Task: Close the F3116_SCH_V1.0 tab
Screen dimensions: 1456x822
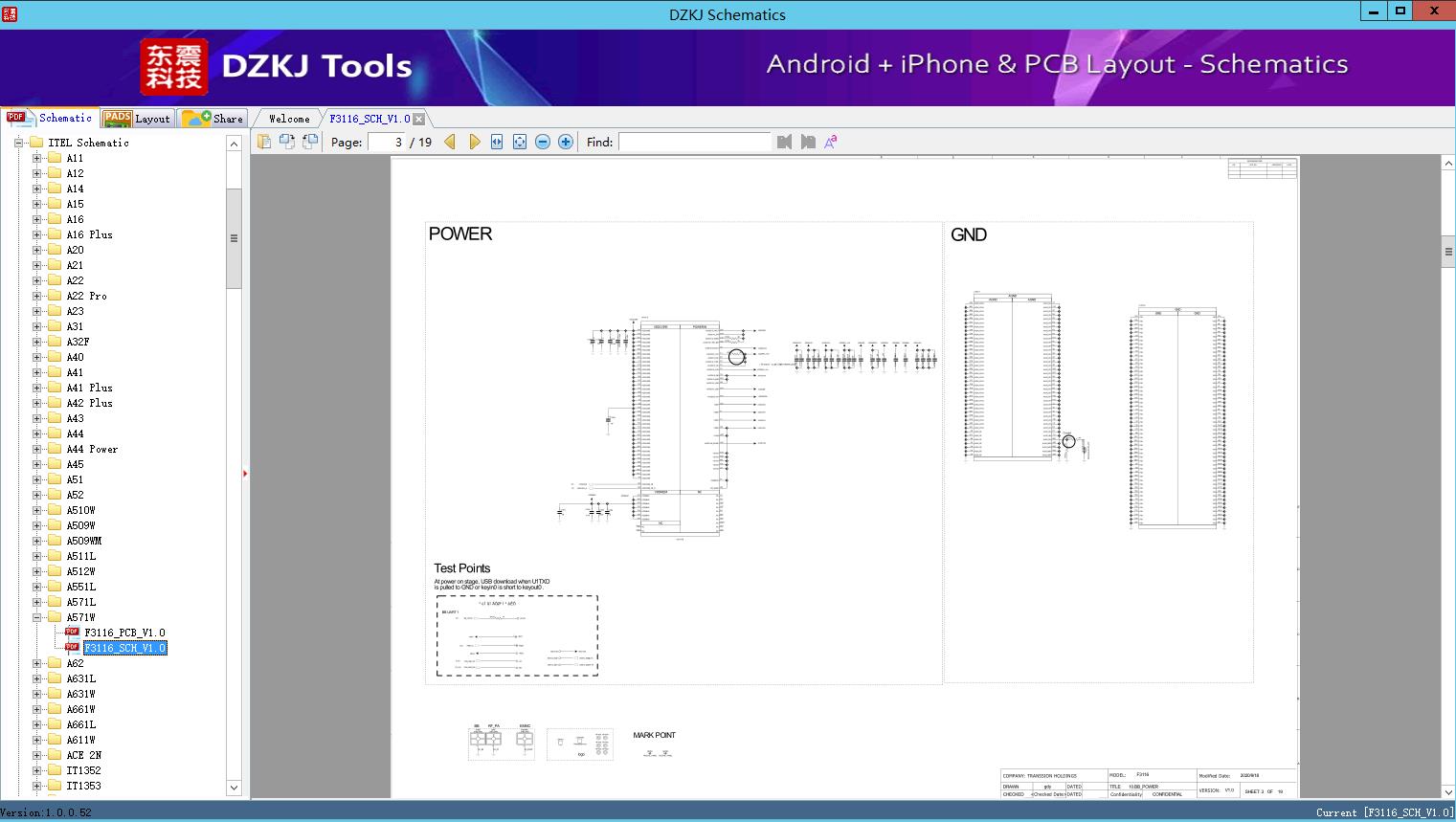Action: [418, 120]
